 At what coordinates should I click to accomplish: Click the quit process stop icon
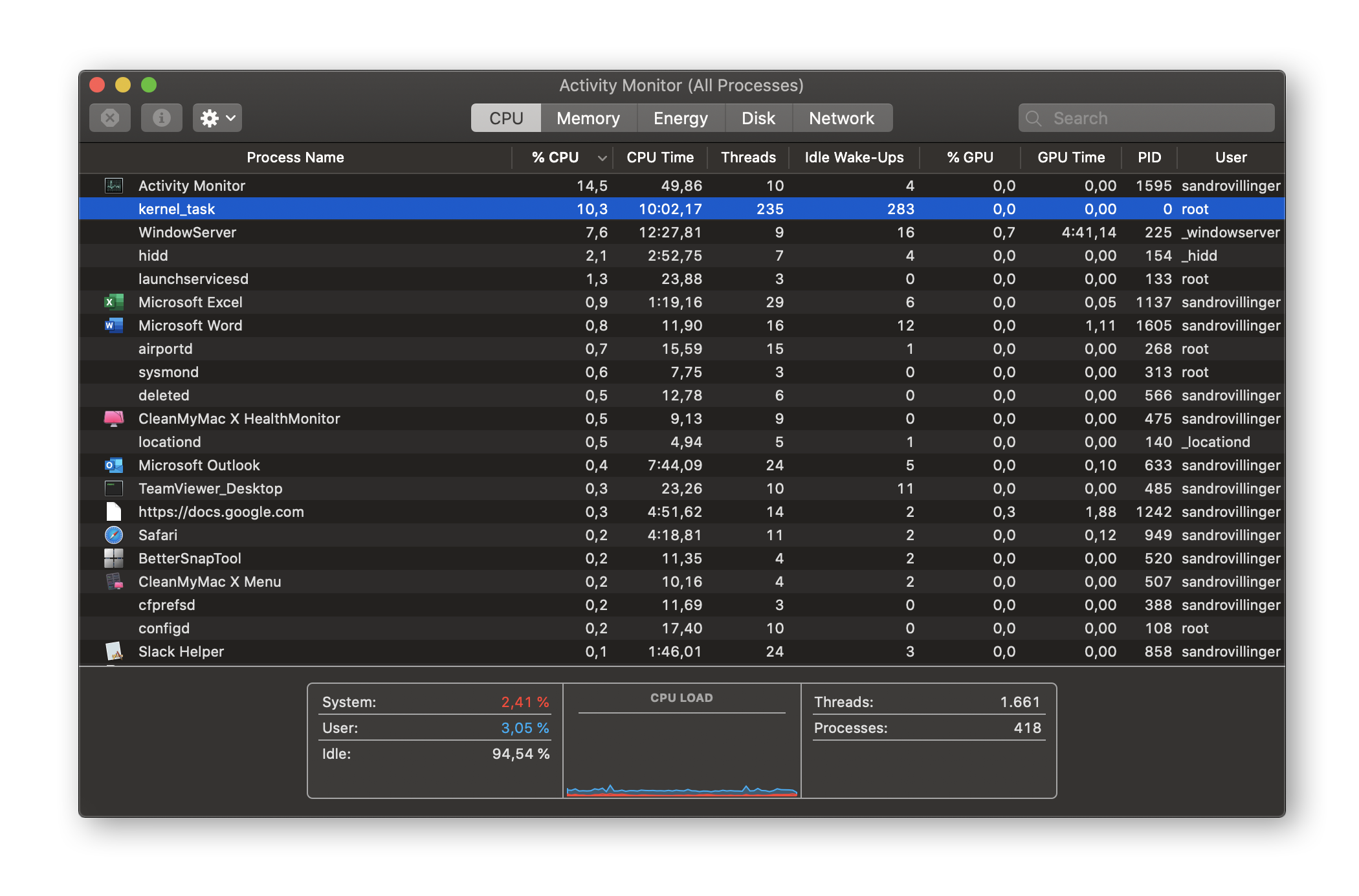110,118
